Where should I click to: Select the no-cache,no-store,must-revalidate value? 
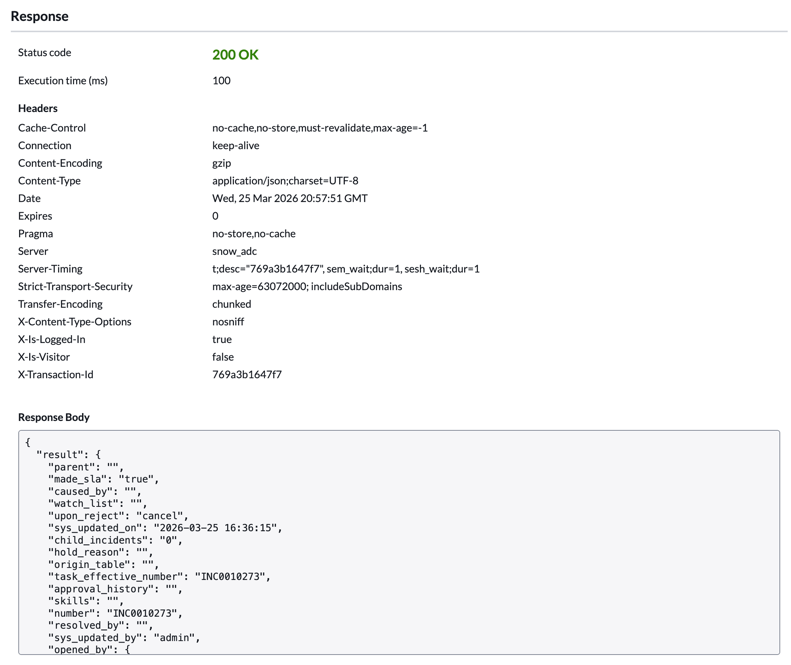coord(320,128)
